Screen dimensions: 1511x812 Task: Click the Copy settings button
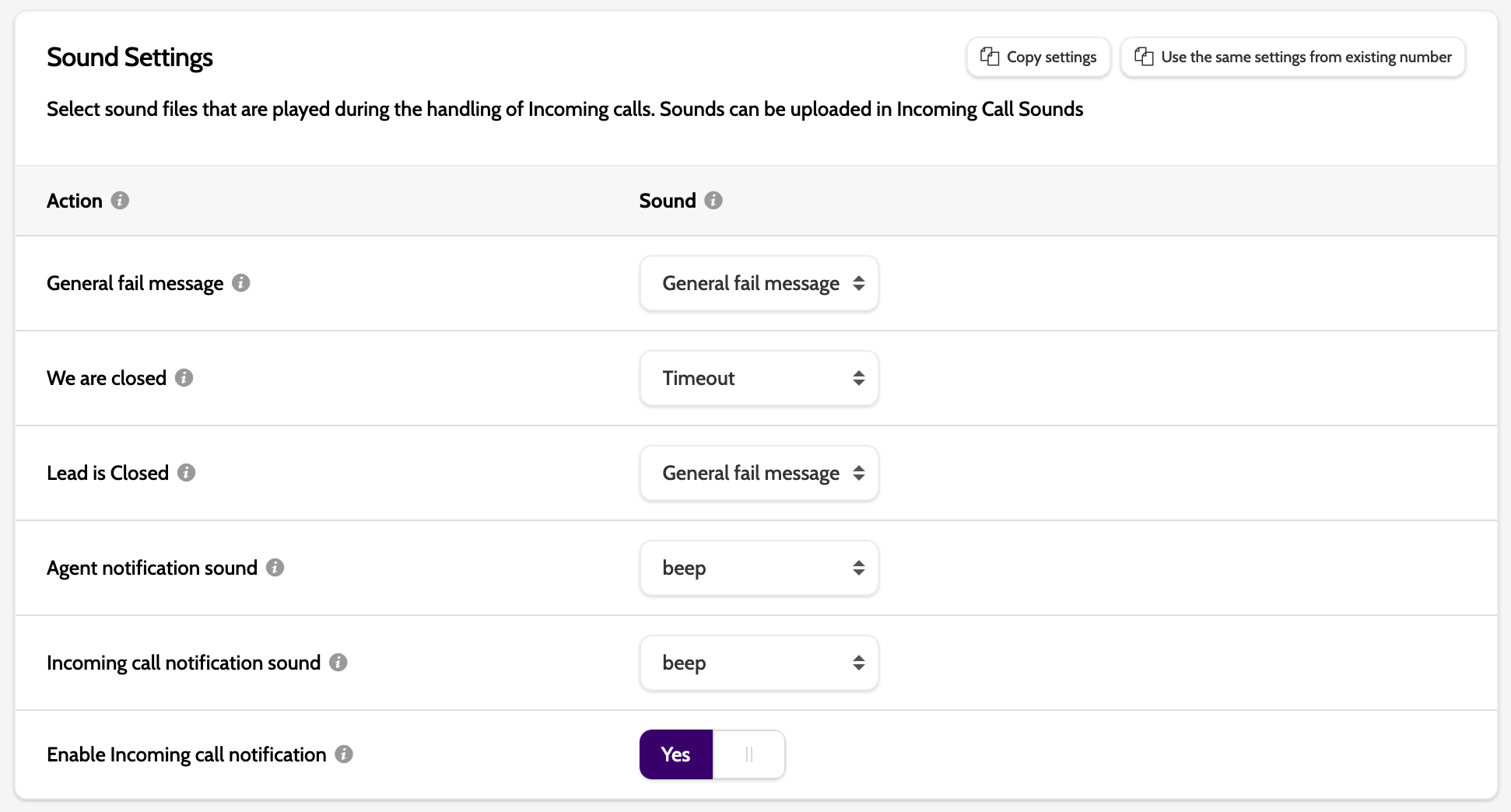point(1038,57)
